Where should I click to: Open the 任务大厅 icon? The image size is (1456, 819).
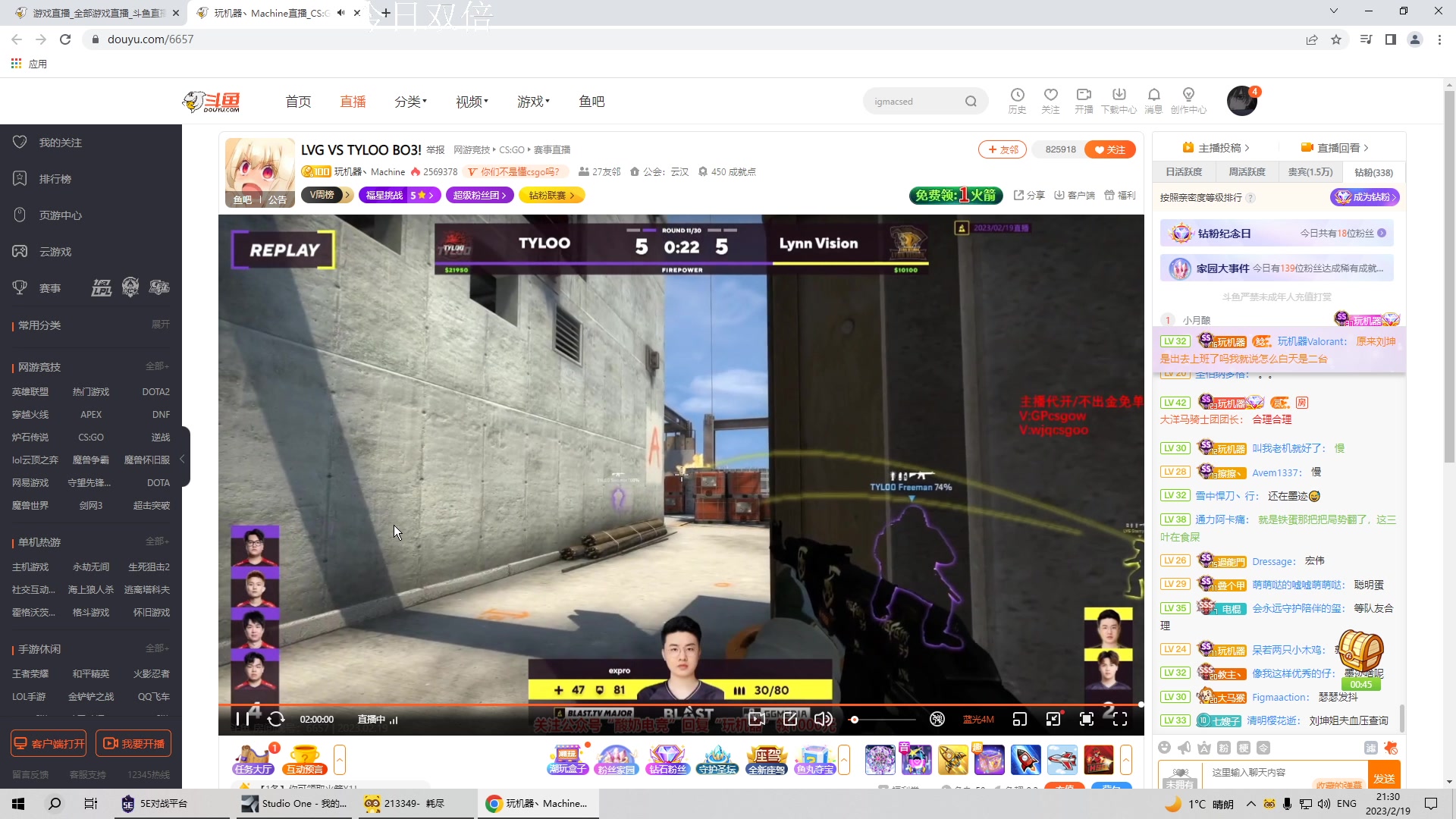254,759
